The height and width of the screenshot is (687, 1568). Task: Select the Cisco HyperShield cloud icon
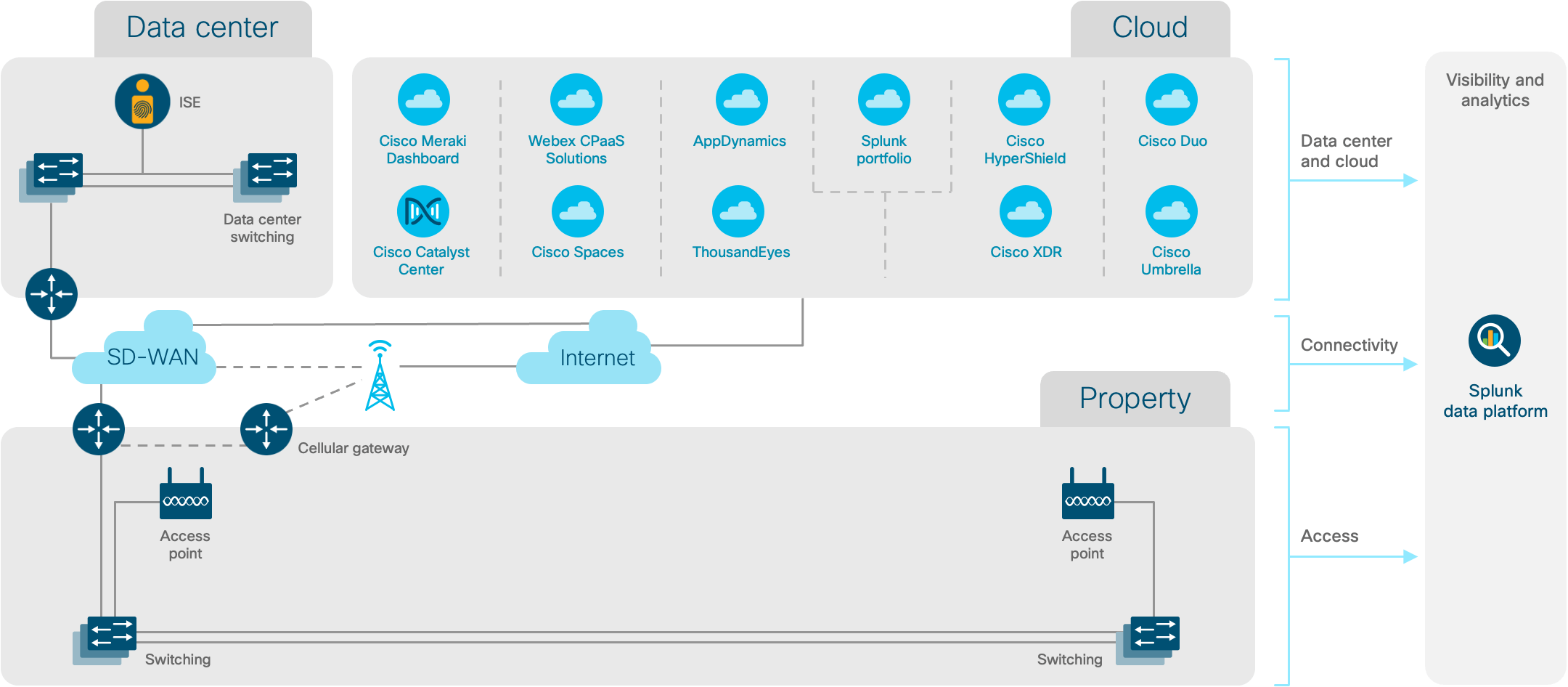[x=1024, y=99]
